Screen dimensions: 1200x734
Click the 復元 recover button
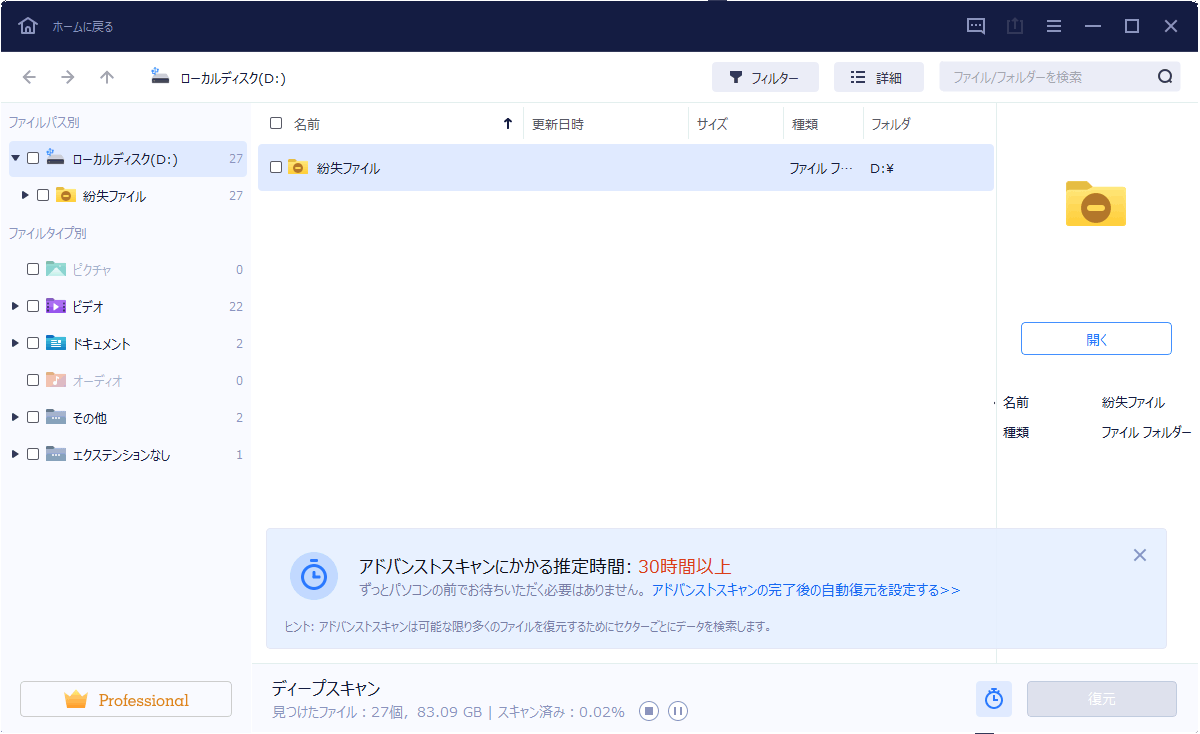pyautogui.click(x=1101, y=699)
